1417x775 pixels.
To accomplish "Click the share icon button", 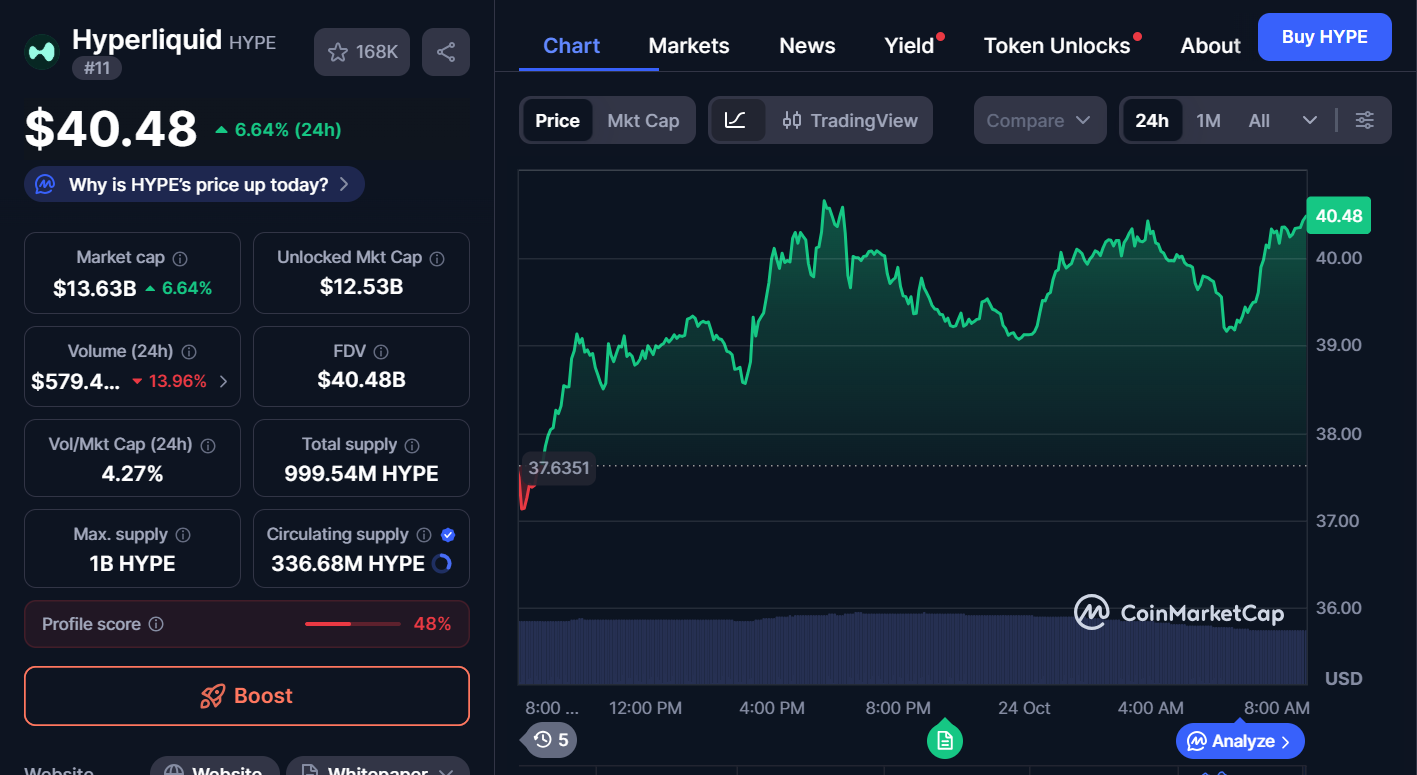I will pyautogui.click(x=446, y=52).
